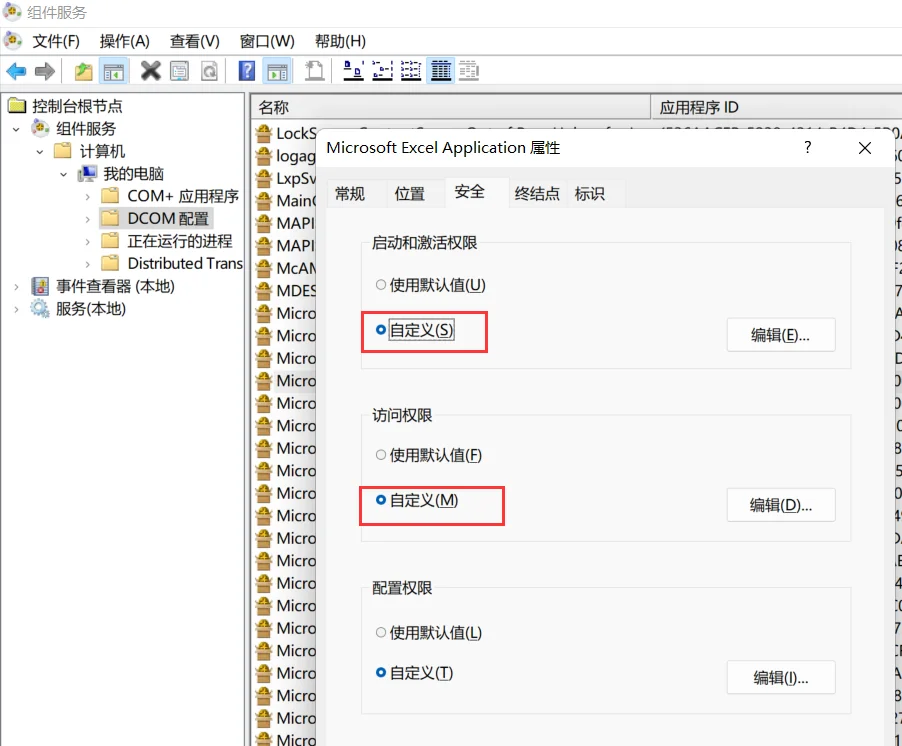Click the gray Forward arrow toolbar icon
The width and height of the screenshot is (902, 746).
(45, 71)
